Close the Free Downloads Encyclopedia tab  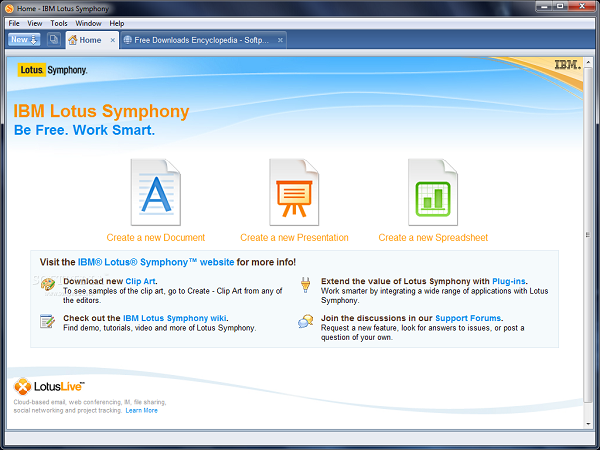pos(280,40)
